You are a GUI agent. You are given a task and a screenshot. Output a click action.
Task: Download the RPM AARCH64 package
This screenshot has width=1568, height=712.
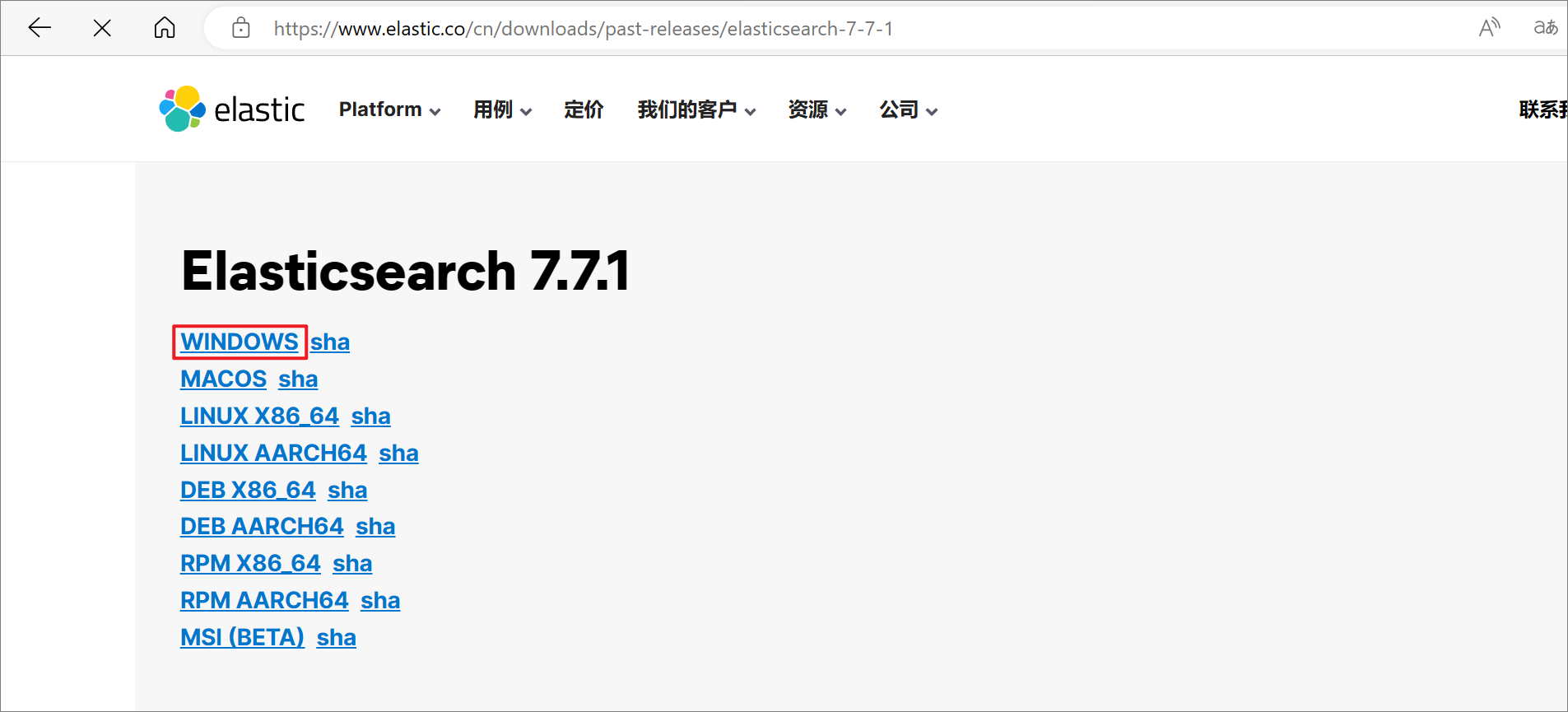point(264,600)
